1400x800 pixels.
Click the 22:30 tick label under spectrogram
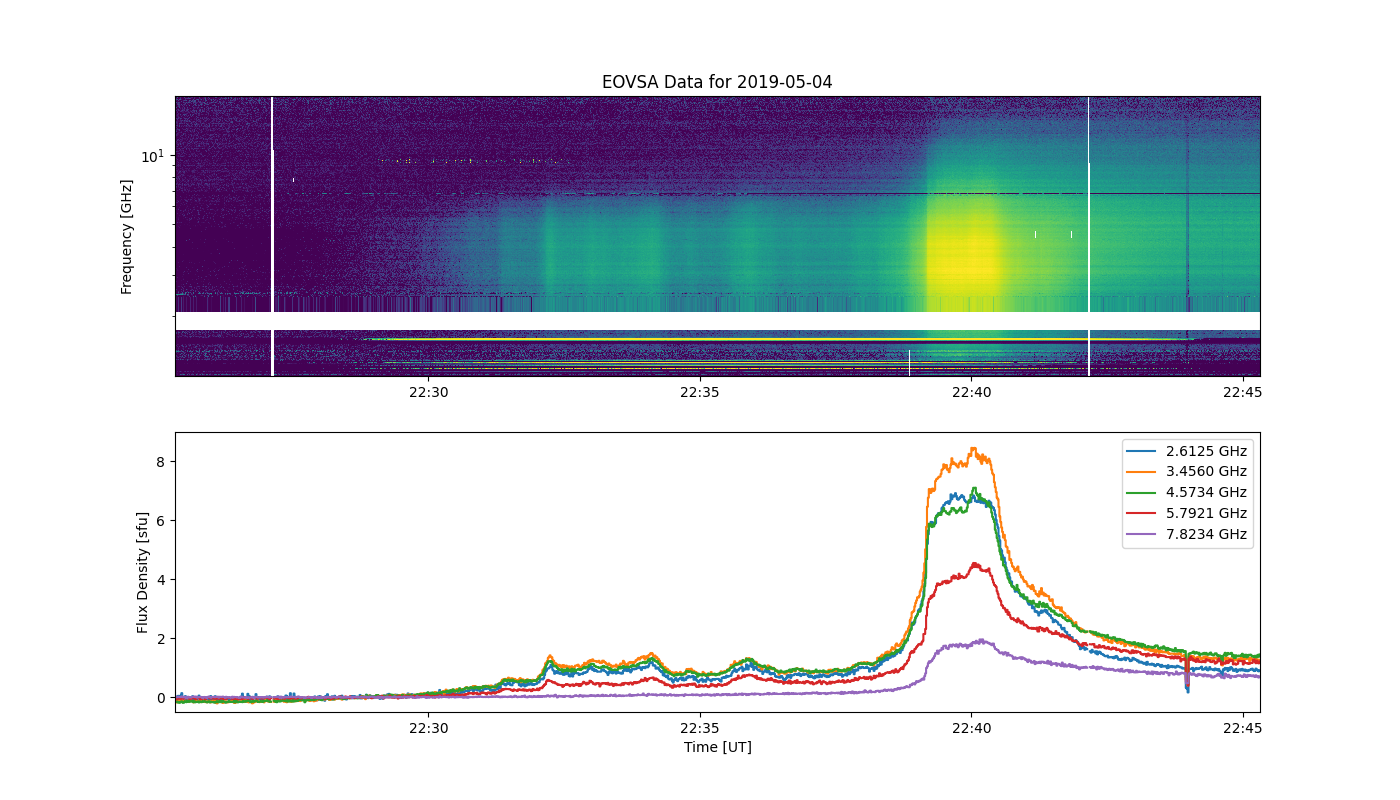click(x=428, y=392)
